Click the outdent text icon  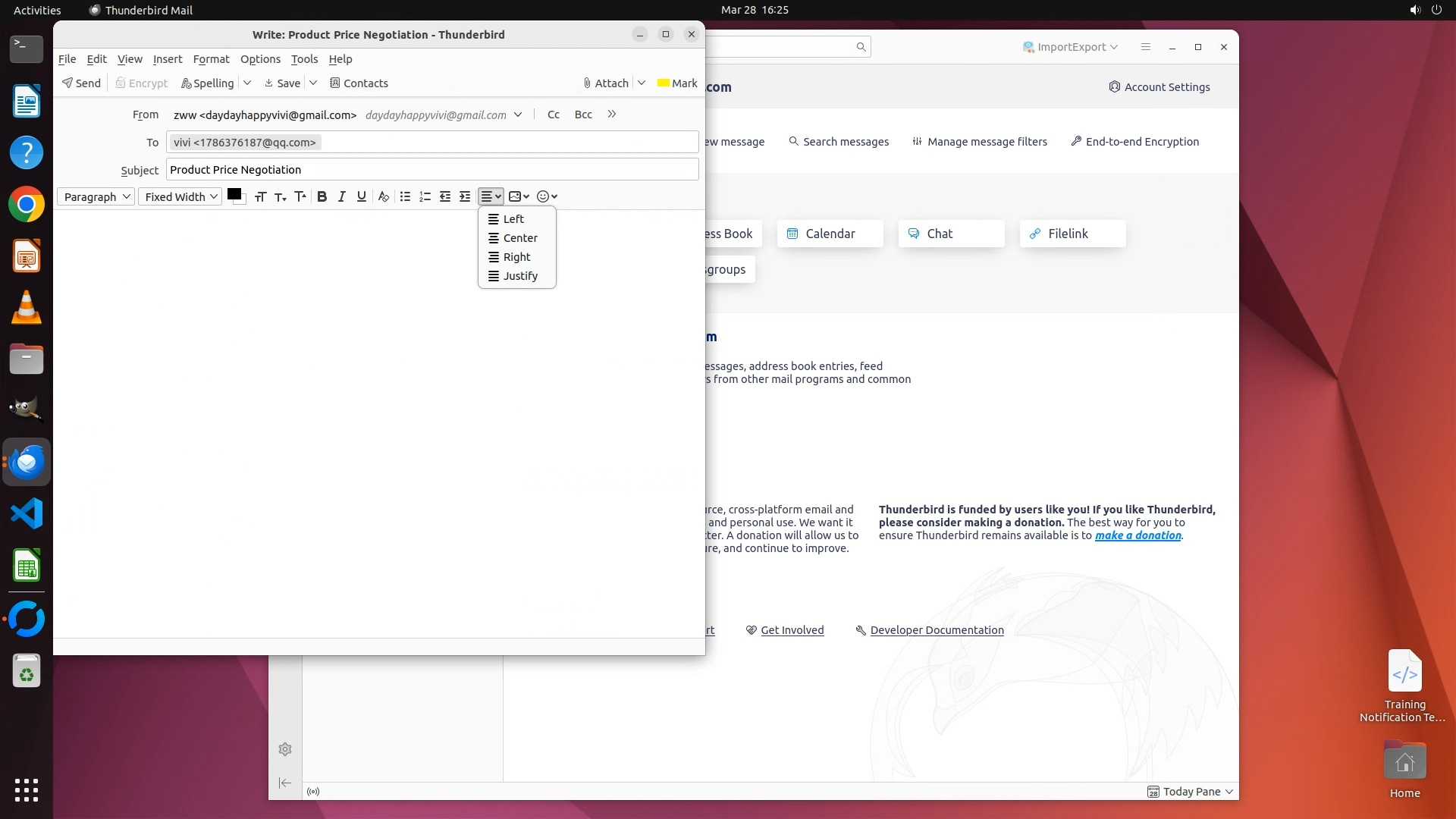click(x=445, y=196)
